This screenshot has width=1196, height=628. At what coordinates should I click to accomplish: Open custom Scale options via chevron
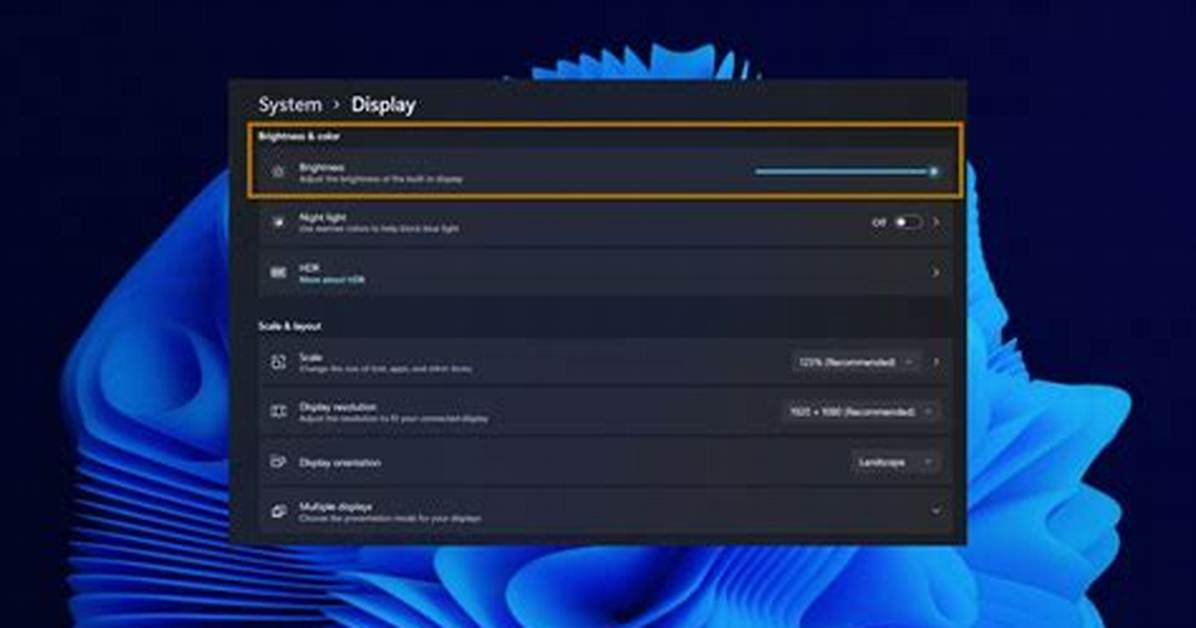click(x=936, y=362)
